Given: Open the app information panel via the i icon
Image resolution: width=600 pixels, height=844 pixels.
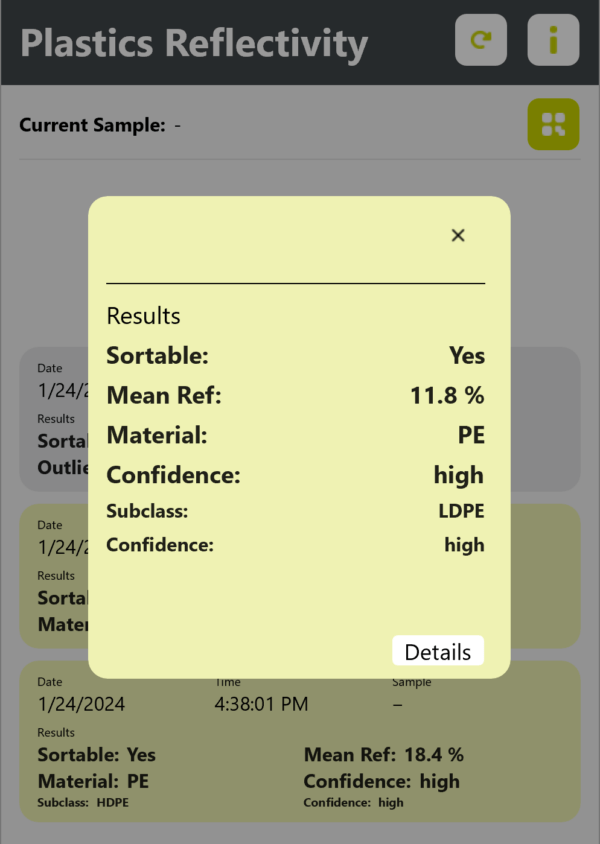Looking at the screenshot, I should click(553, 40).
